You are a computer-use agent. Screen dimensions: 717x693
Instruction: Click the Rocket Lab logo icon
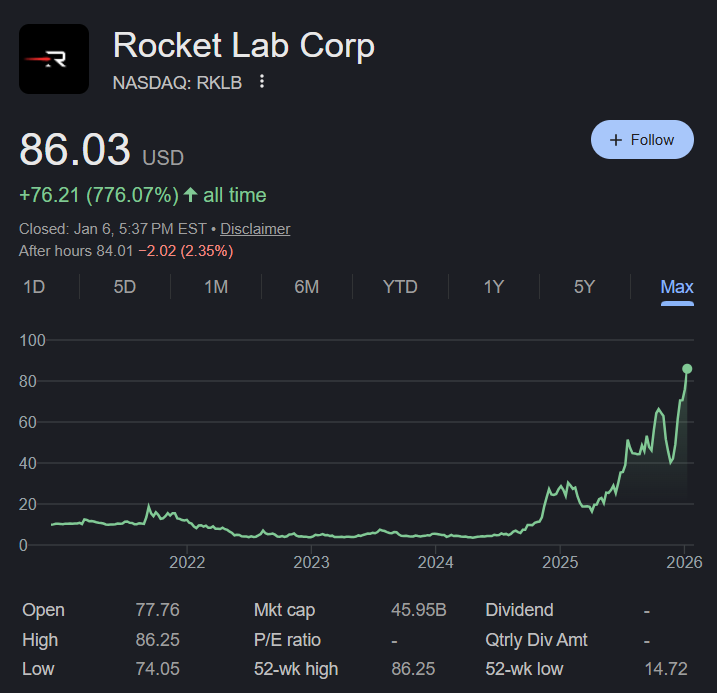click(54, 59)
